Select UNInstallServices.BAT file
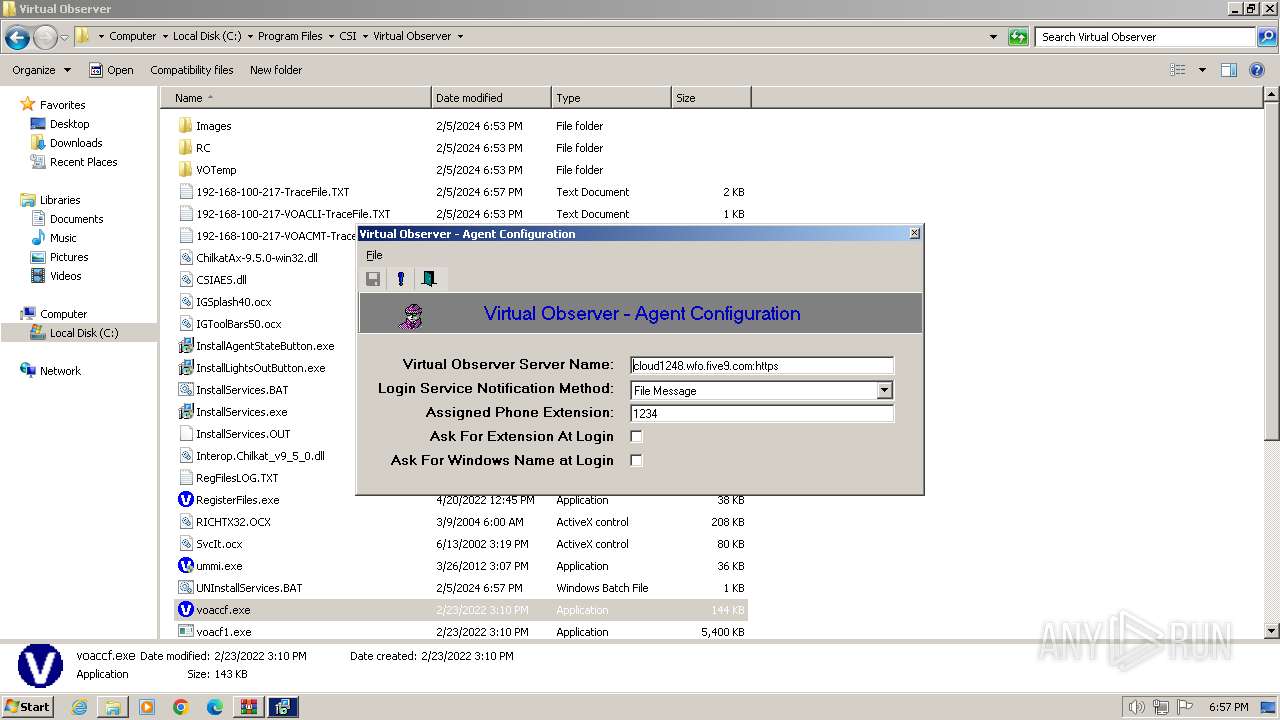 [x=249, y=588]
